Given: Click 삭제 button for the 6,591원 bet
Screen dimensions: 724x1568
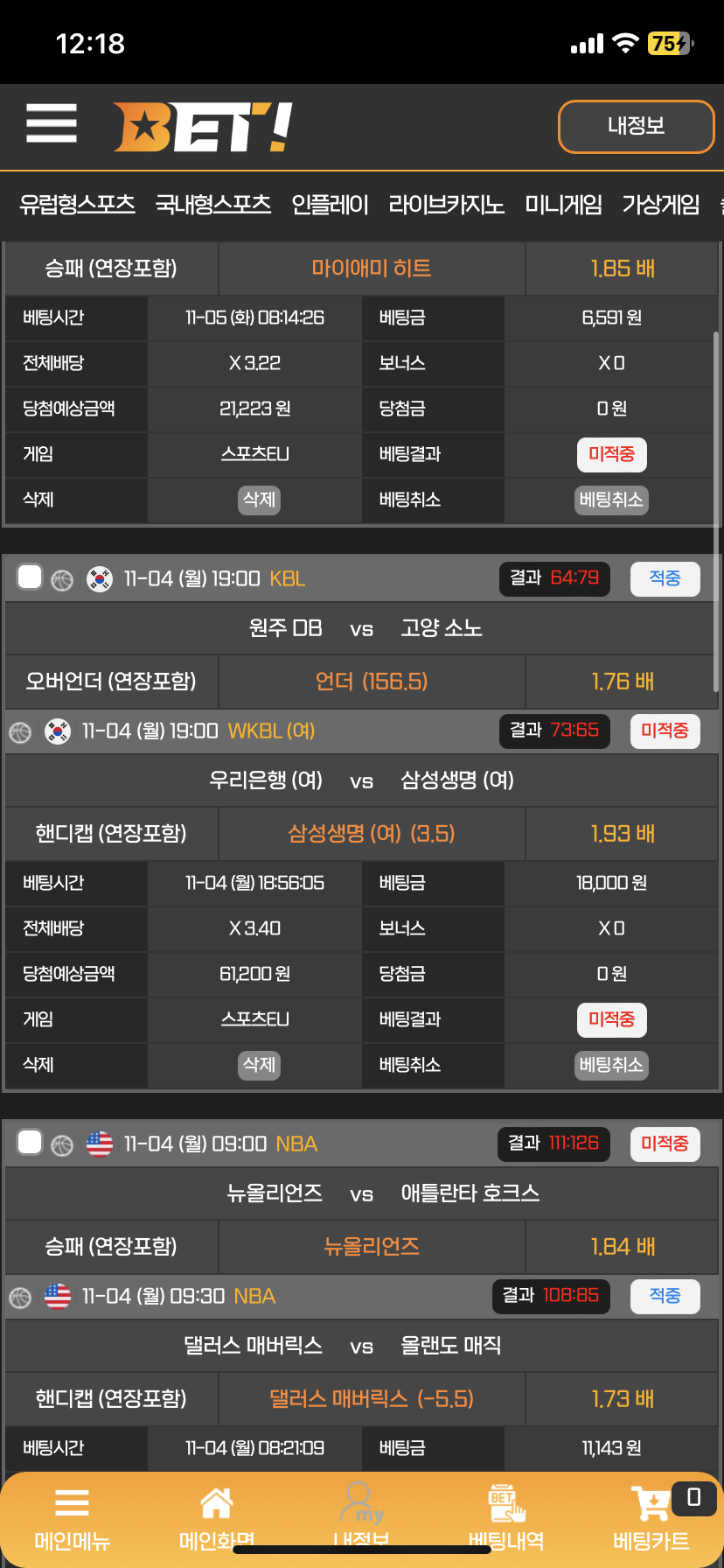Looking at the screenshot, I should [x=260, y=500].
